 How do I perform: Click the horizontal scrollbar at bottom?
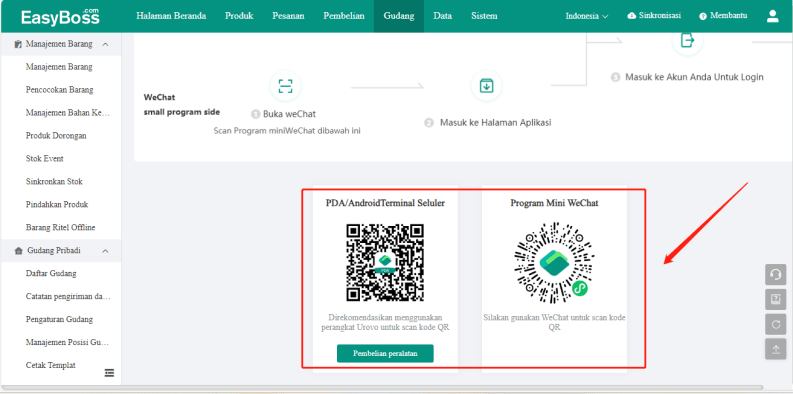[381, 388]
